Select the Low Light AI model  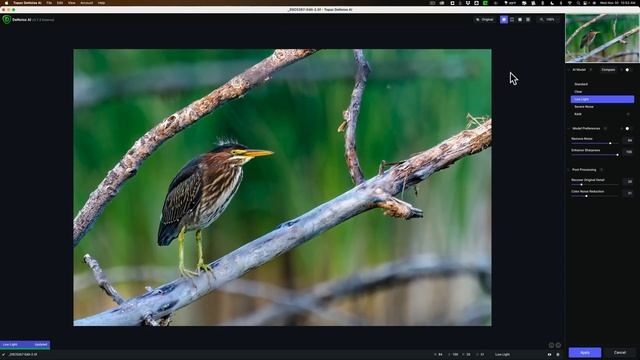point(602,99)
